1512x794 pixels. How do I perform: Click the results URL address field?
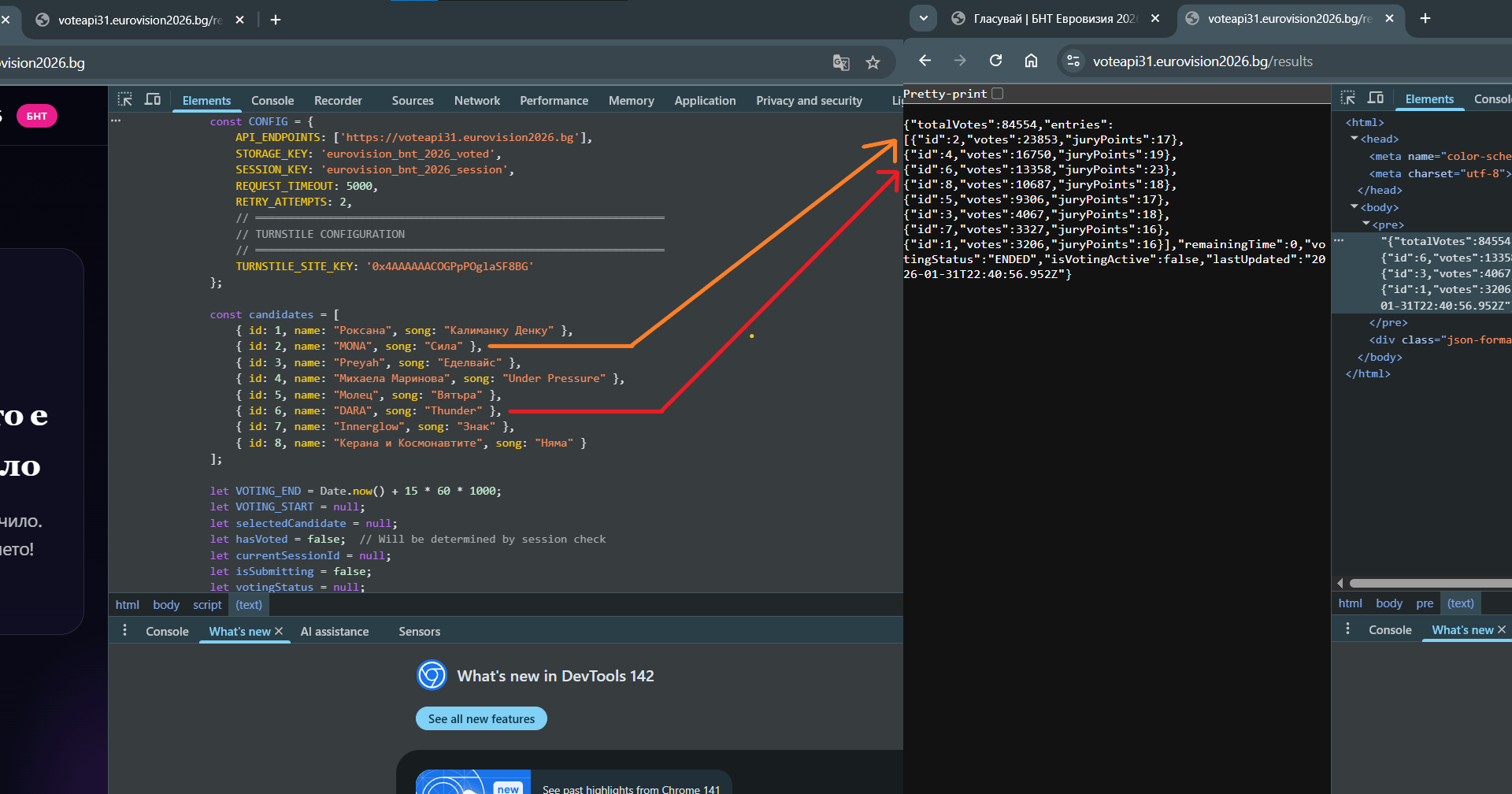[1203, 61]
